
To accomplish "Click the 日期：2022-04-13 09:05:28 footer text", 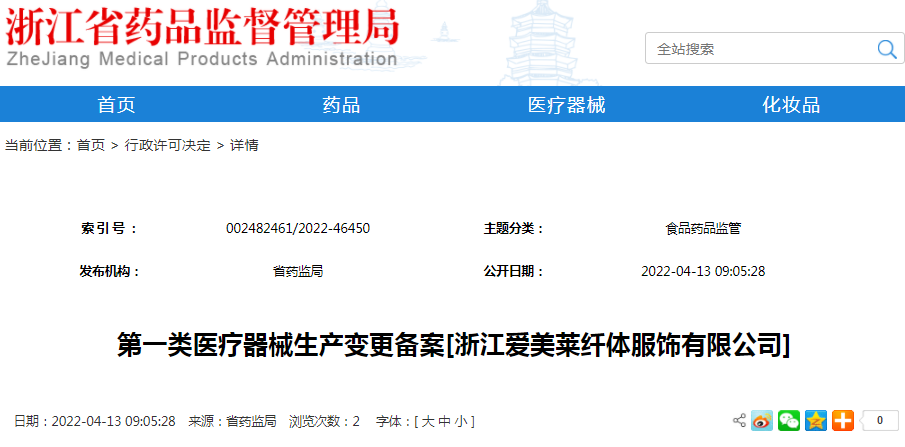I will (x=95, y=421).
